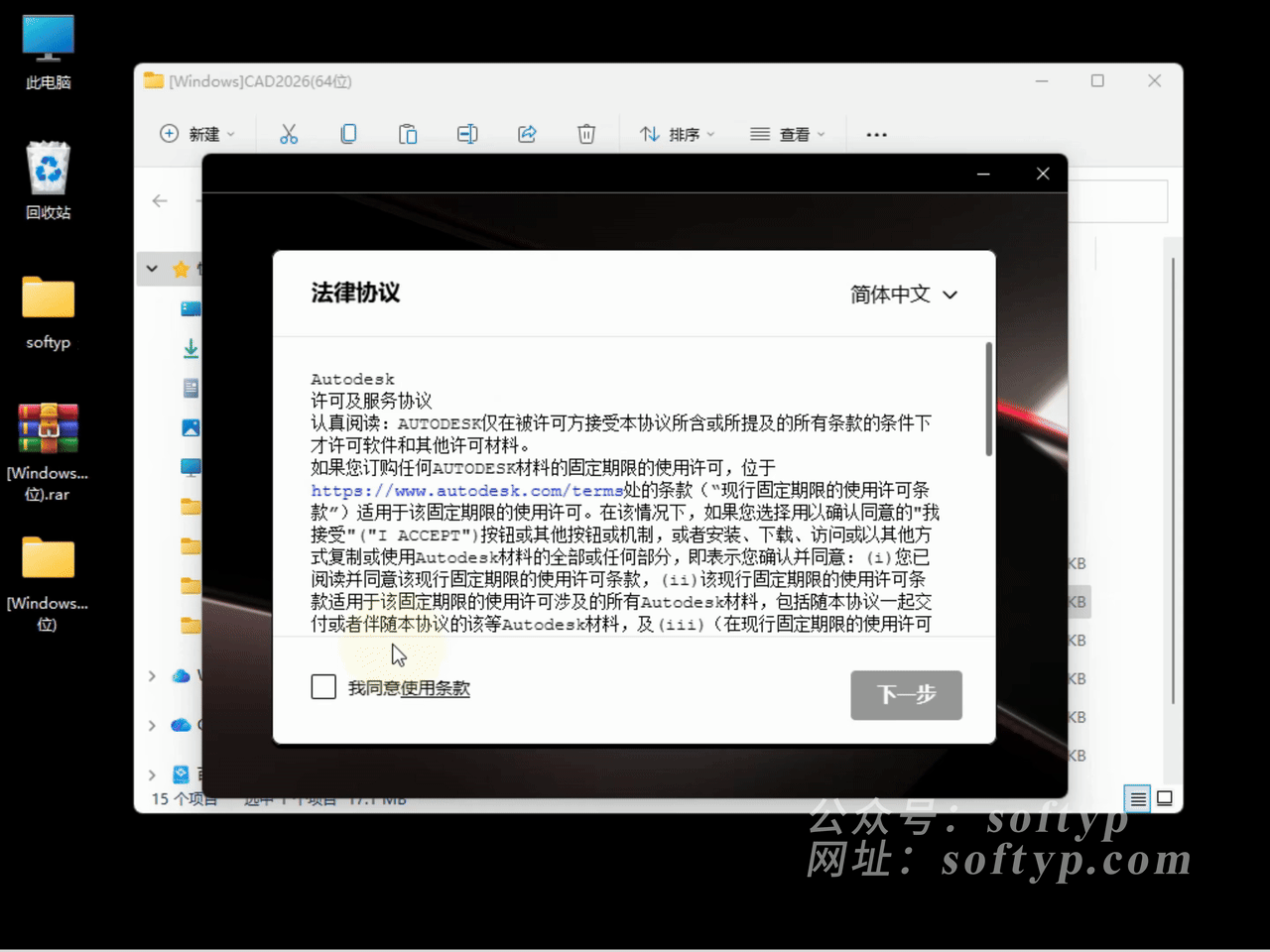Click the Paste icon in the toolbar
This screenshot has height=952, width=1270.
point(408,134)
